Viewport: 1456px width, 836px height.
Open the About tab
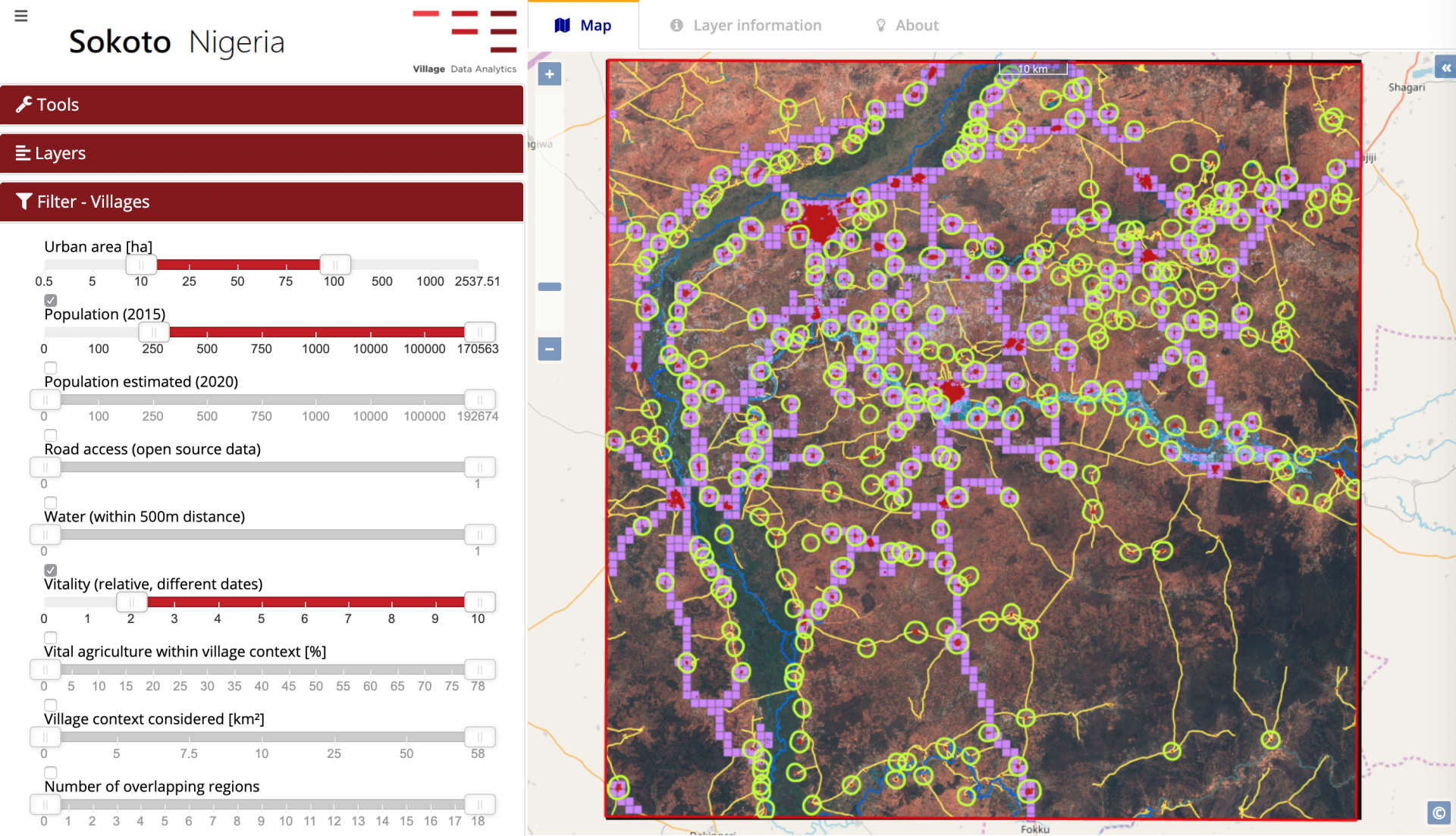(x=907, y=26)
